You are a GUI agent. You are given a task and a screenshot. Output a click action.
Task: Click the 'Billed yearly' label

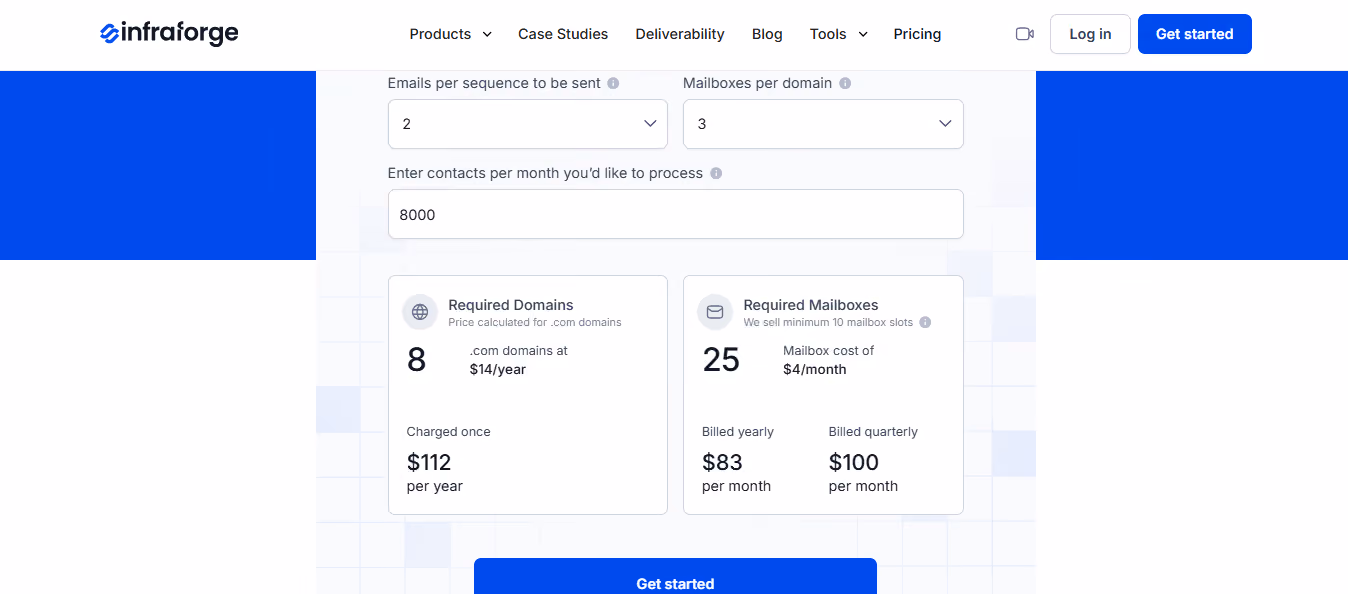(738, 432)
